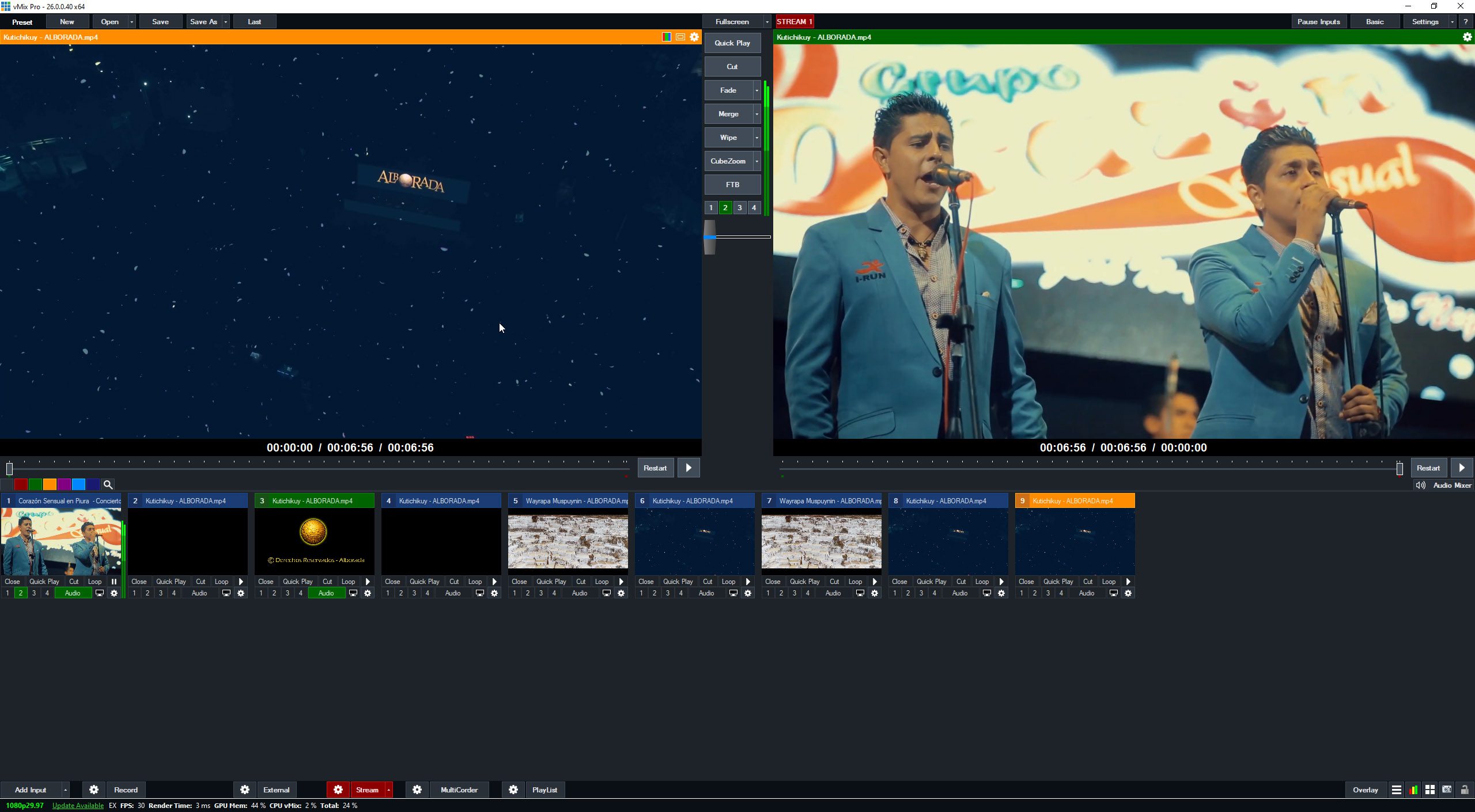Open the Audio Mixer speaker icon

click(x=1421, y=485)
